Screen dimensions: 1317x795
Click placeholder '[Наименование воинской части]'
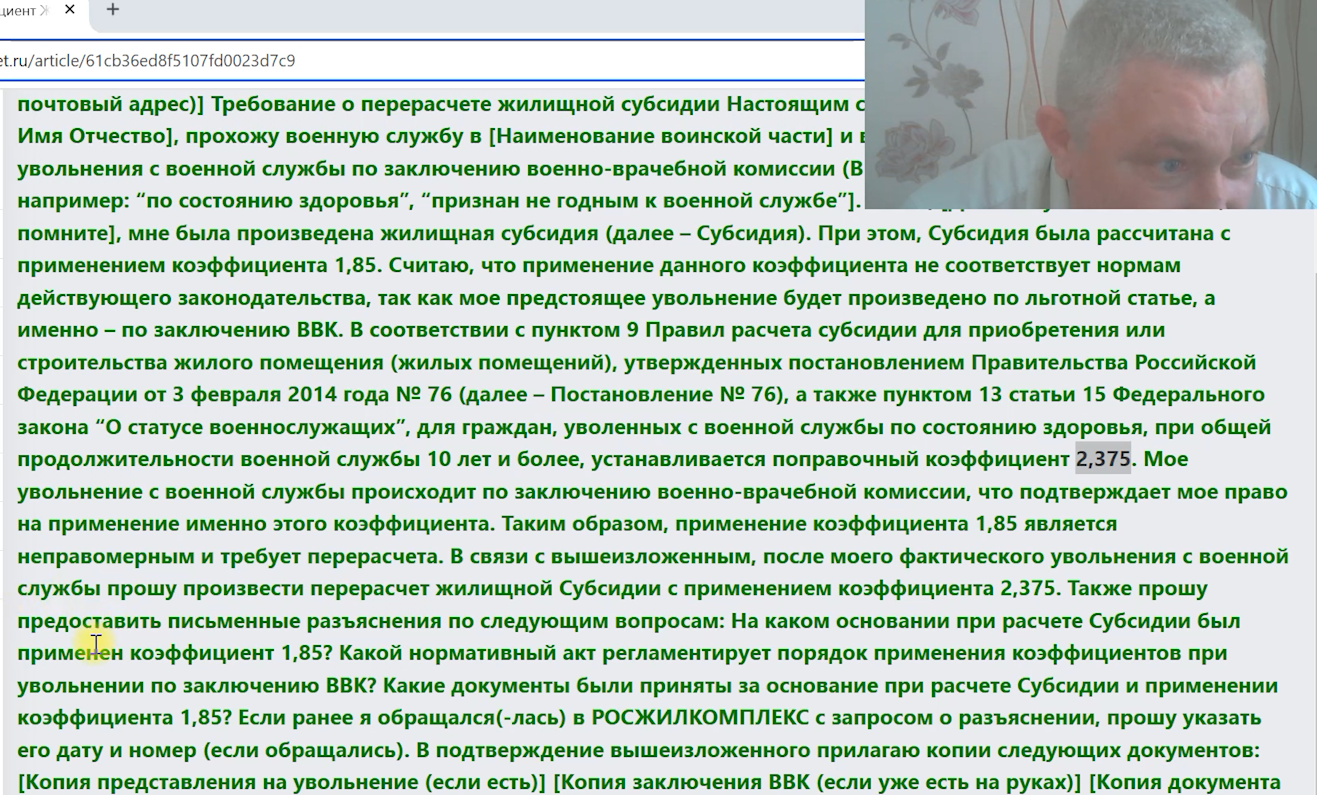[x=661, y=136]
